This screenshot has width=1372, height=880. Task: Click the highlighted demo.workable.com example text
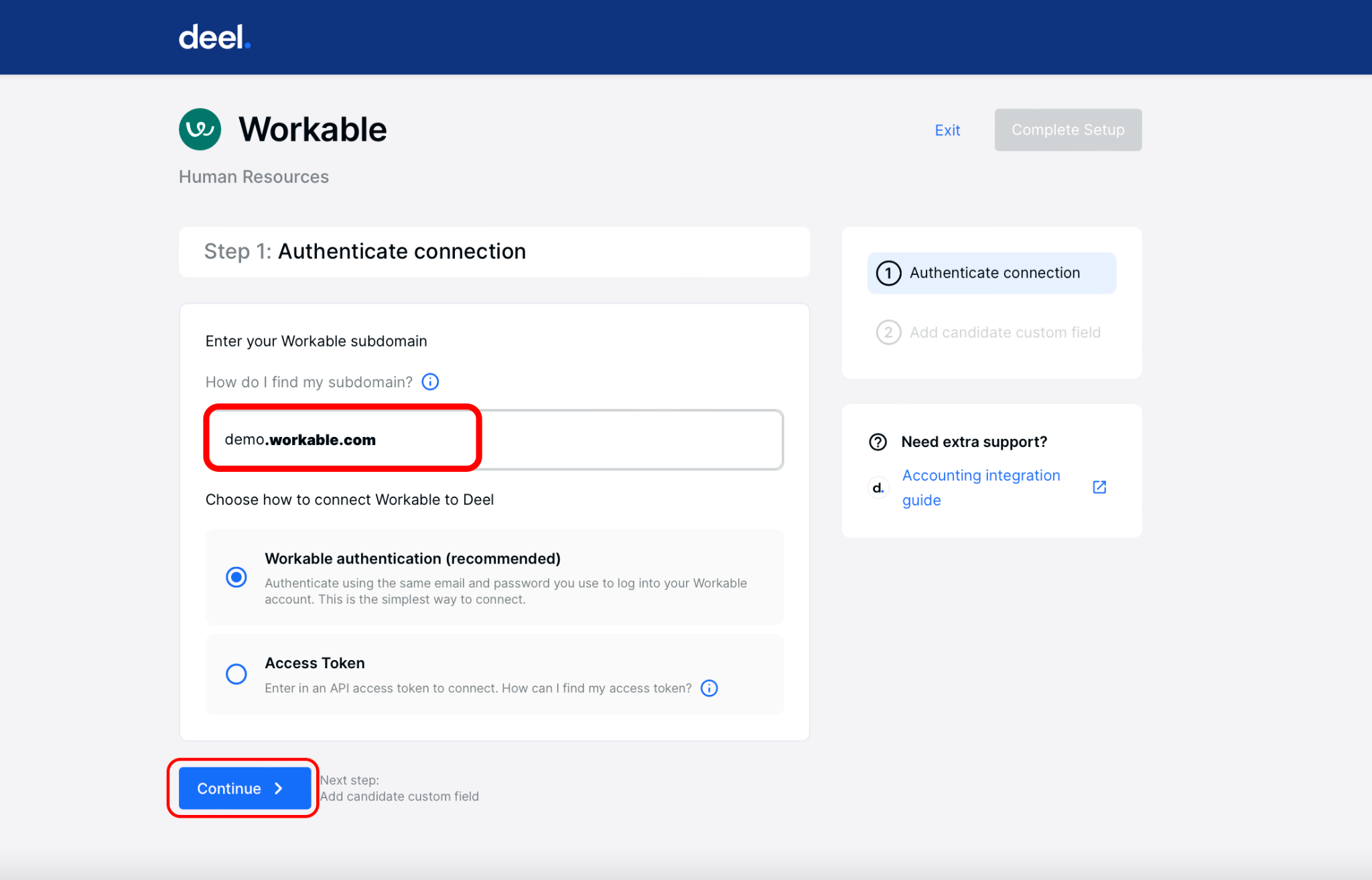[x=299, y=439]
